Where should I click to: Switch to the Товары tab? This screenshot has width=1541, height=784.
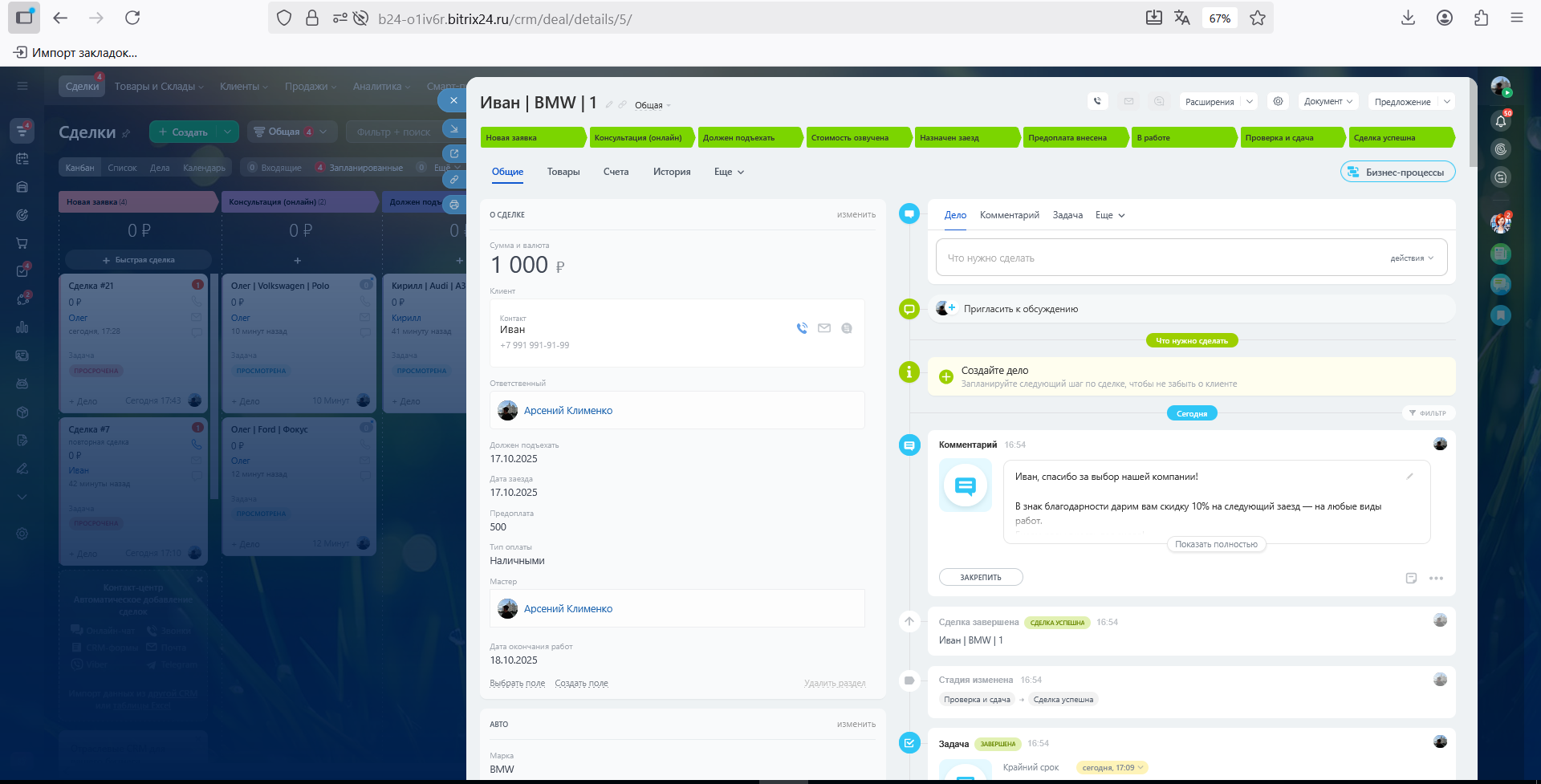[x=563, y=172]
